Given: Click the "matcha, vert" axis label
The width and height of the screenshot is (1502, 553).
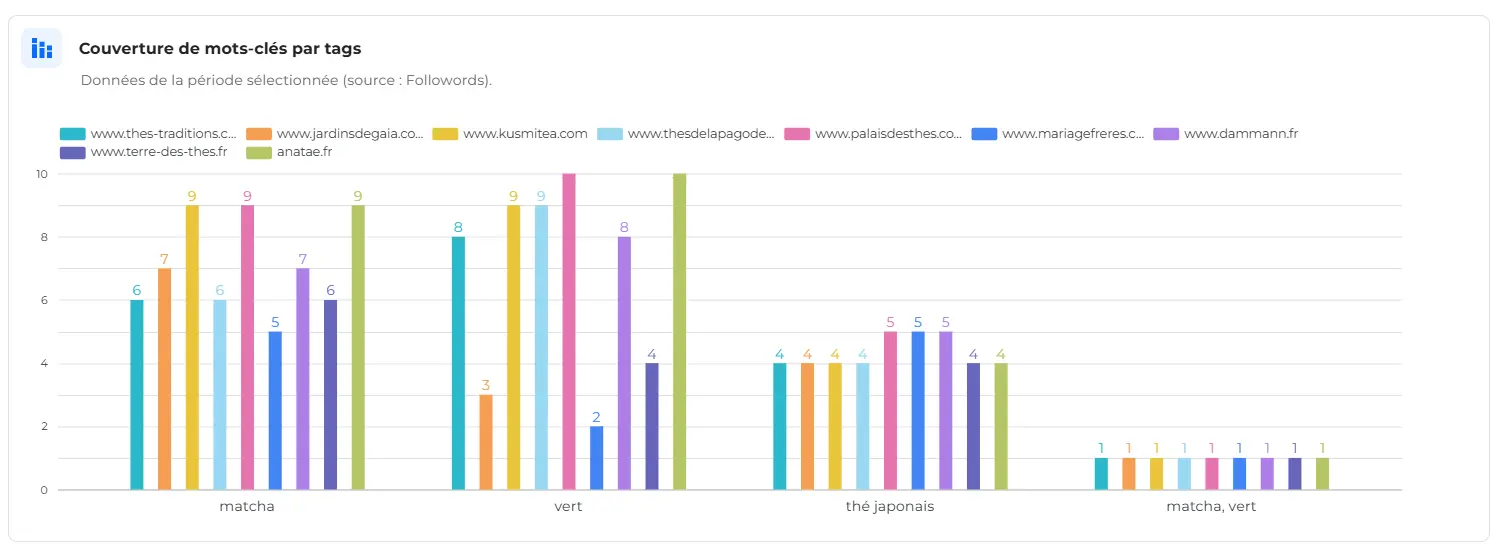Looking at the screenshot, I should point(1211,506).
